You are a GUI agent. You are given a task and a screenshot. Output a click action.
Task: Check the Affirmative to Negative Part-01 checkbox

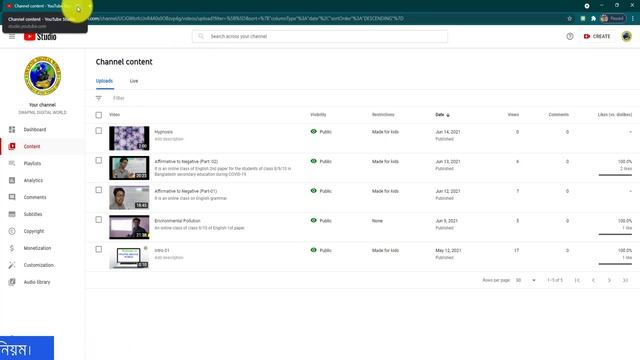(99, 190)
